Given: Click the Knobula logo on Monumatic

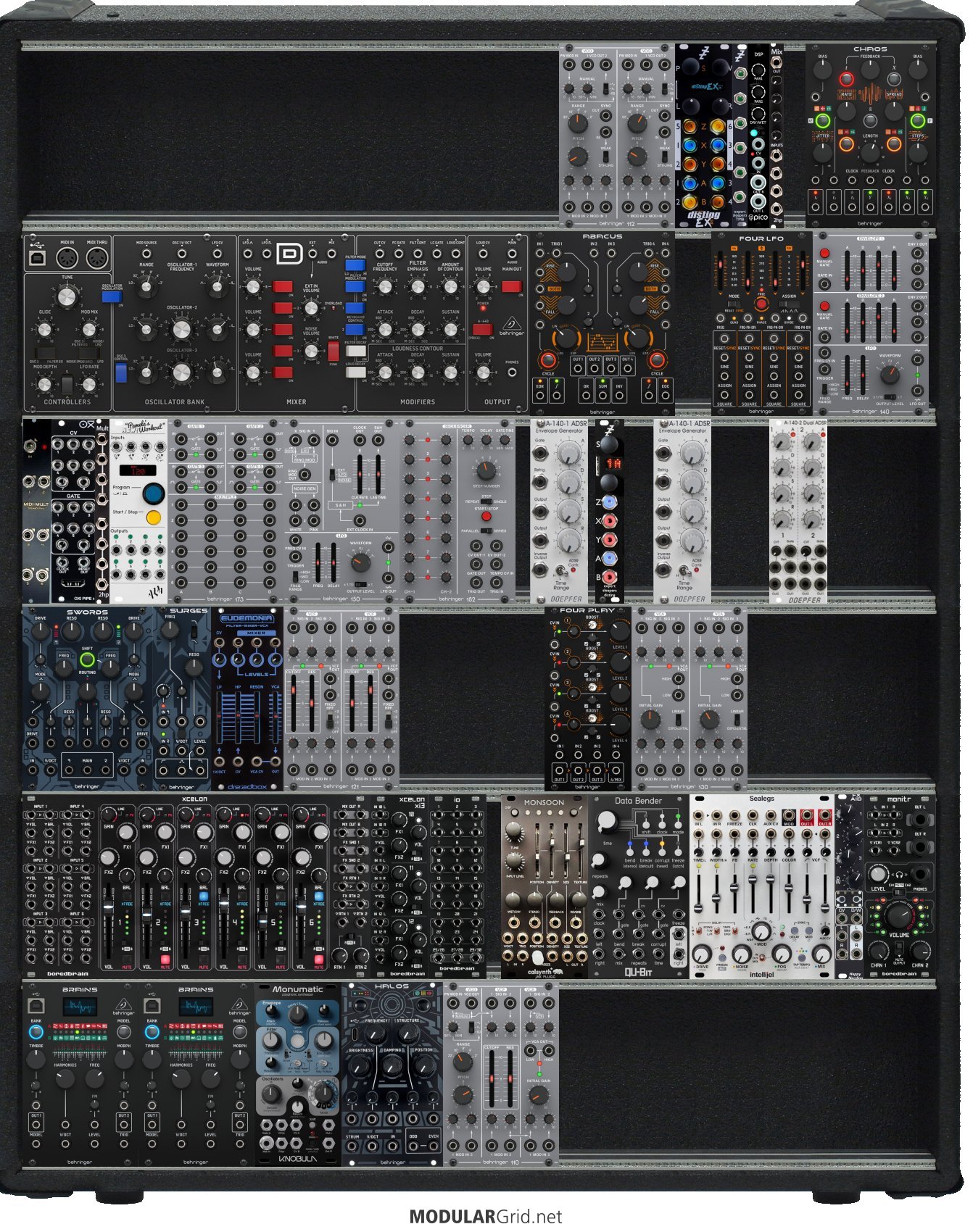Looking at the screenshot, I should pyautogui.click(x=297, y=1159).
